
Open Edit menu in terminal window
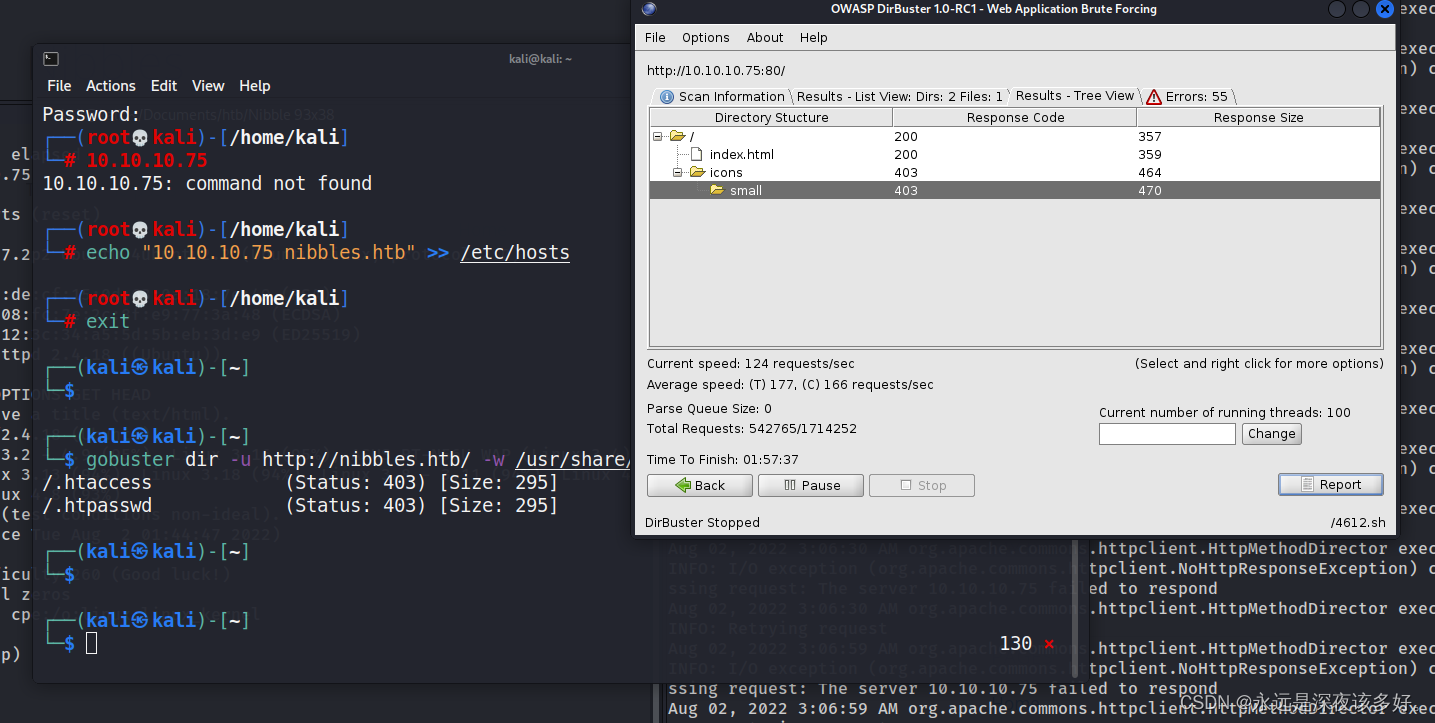[164, 86]
